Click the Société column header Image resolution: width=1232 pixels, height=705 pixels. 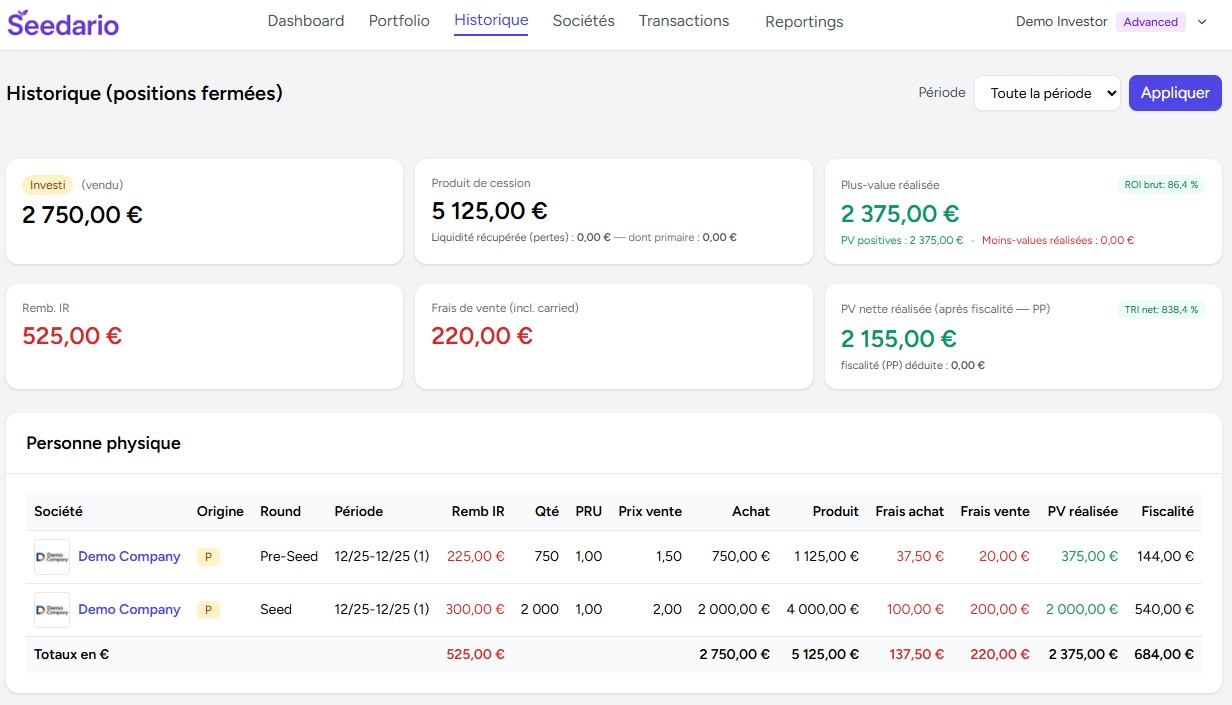(58, 511)
